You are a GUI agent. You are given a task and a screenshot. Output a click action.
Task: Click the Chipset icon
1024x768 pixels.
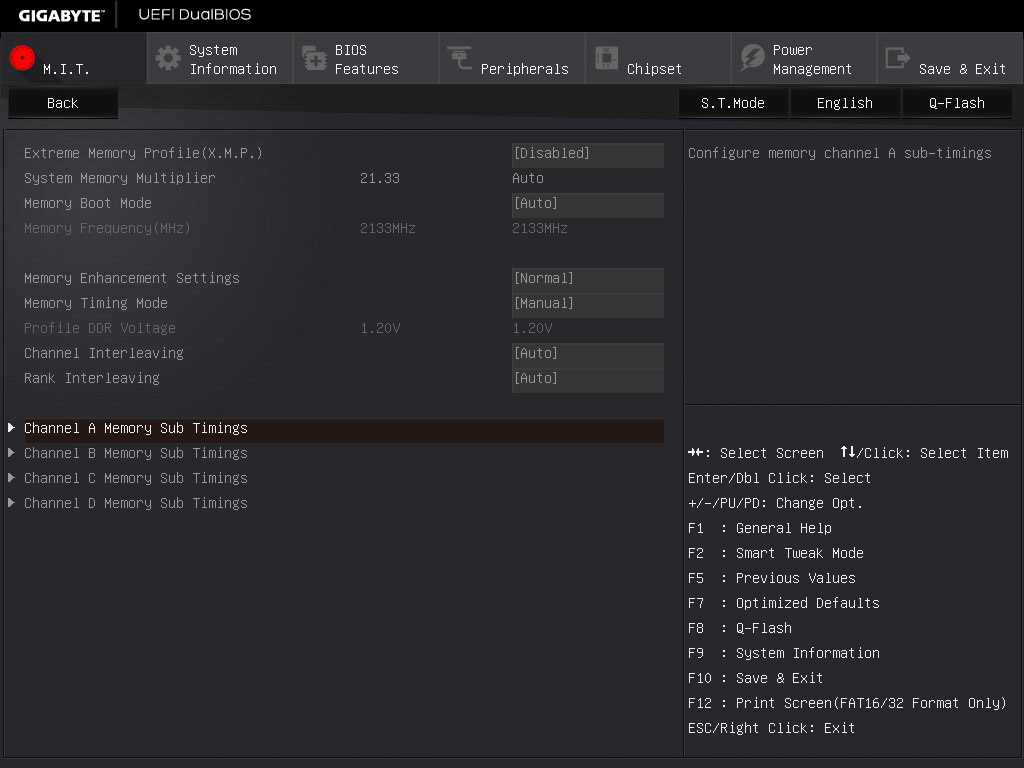point(606,58)
